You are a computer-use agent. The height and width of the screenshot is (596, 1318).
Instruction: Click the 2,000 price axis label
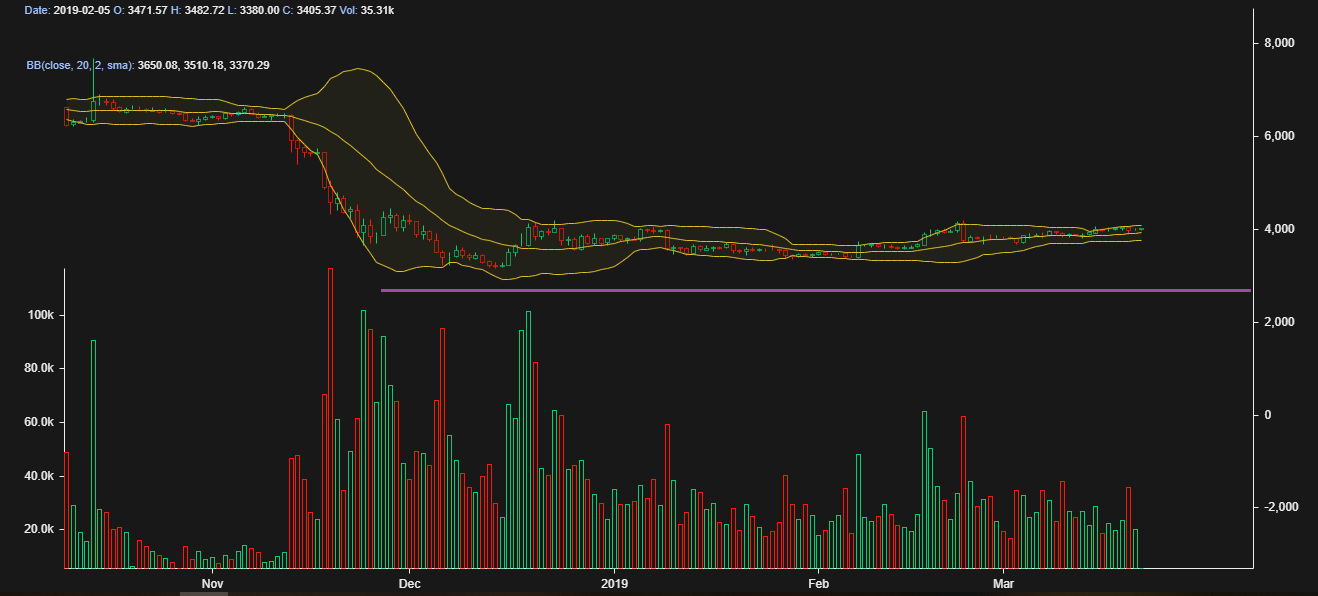[x=1280, y=322]
